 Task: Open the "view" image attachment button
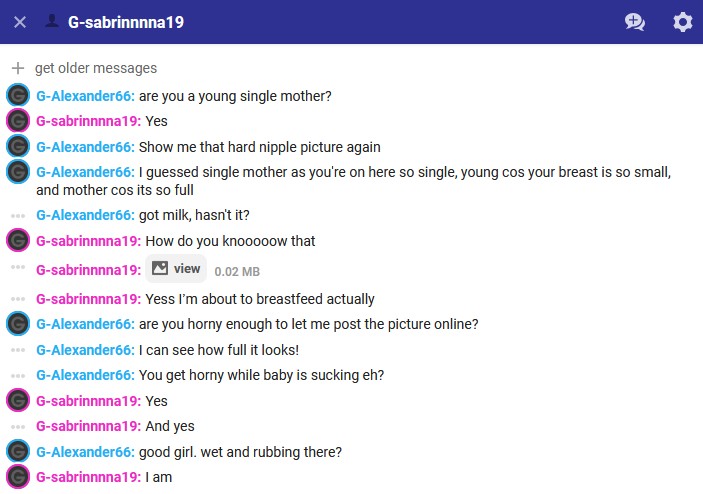click(176, 269)
